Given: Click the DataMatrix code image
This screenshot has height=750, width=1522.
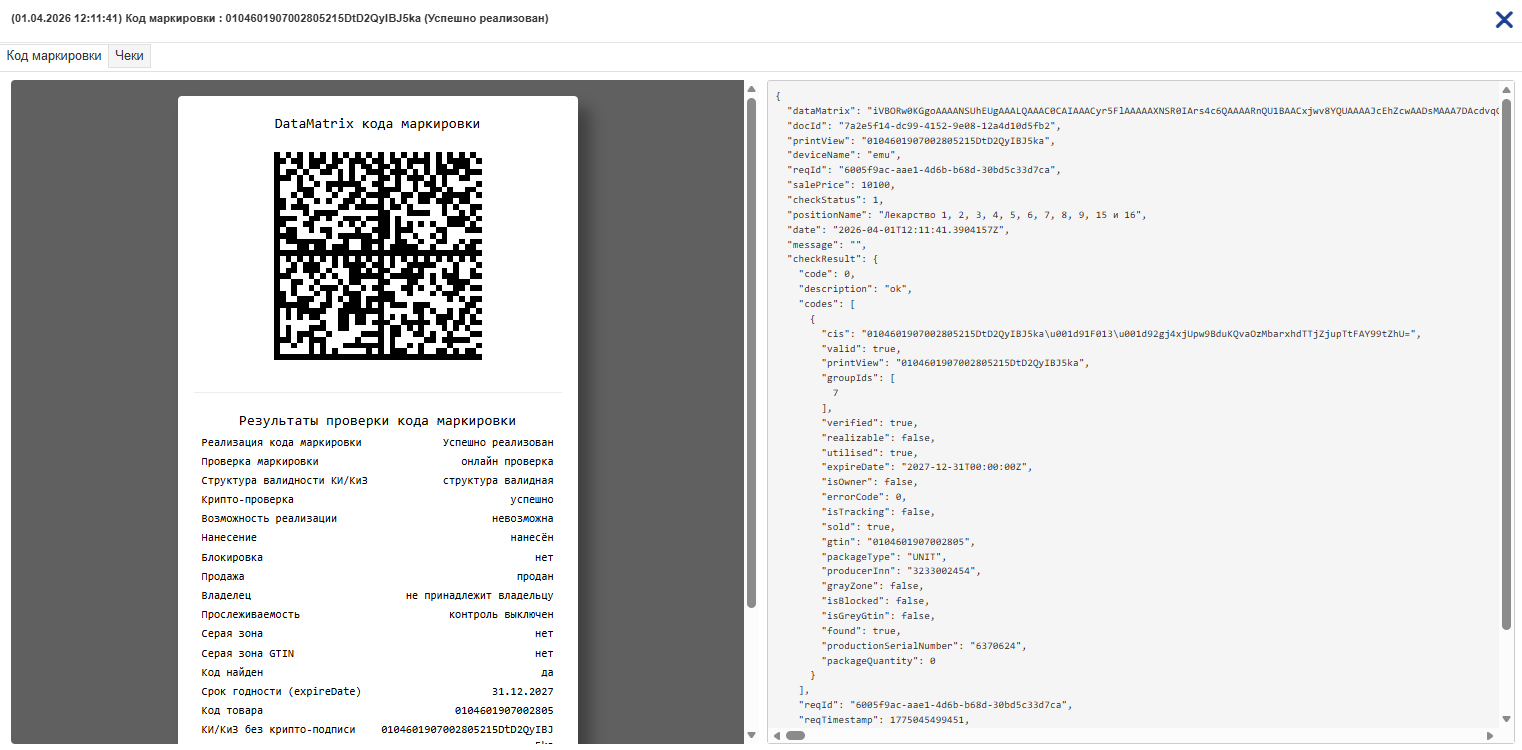Looking at the screenshot, I should click(377, 255).
